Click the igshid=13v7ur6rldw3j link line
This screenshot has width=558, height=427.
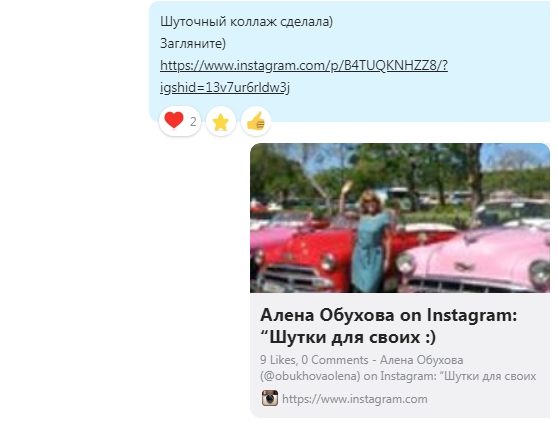point(225,88)
